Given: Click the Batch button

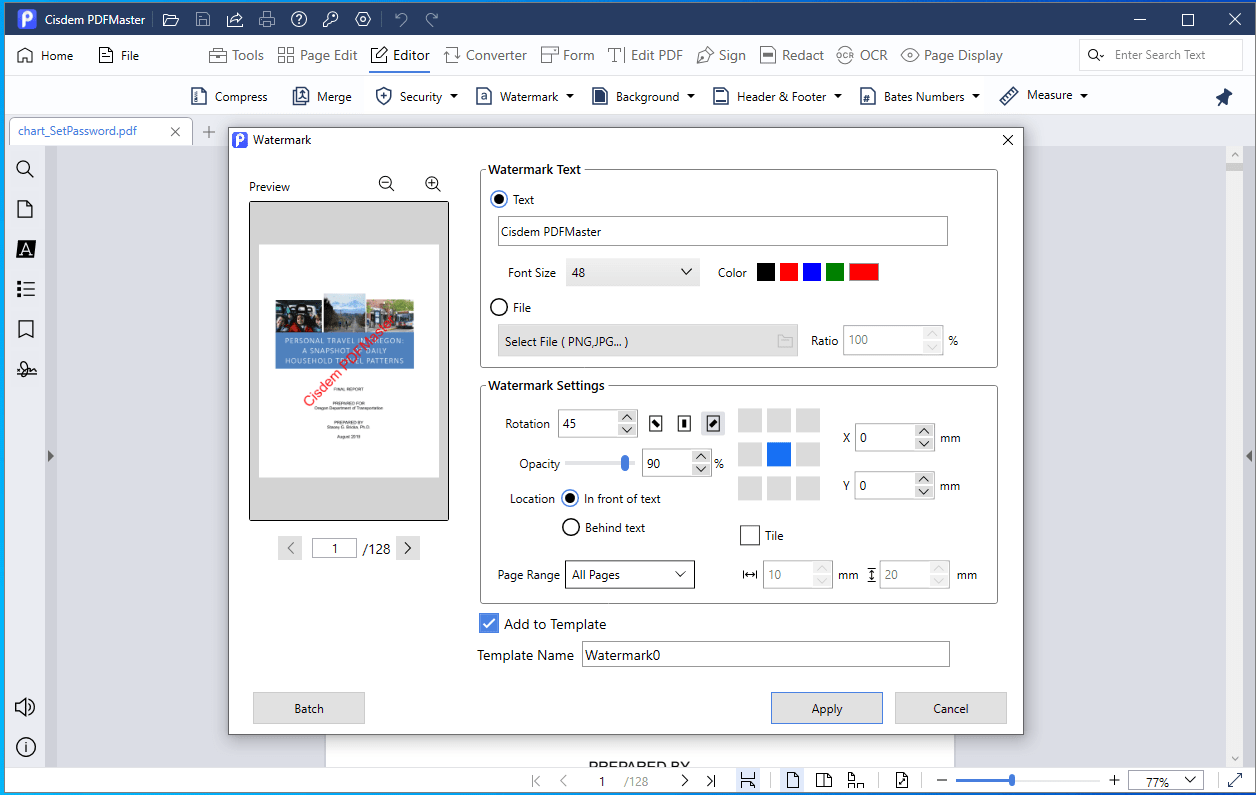Looking at the screenshot, I should pyautogui.click(x=309, y=708).
